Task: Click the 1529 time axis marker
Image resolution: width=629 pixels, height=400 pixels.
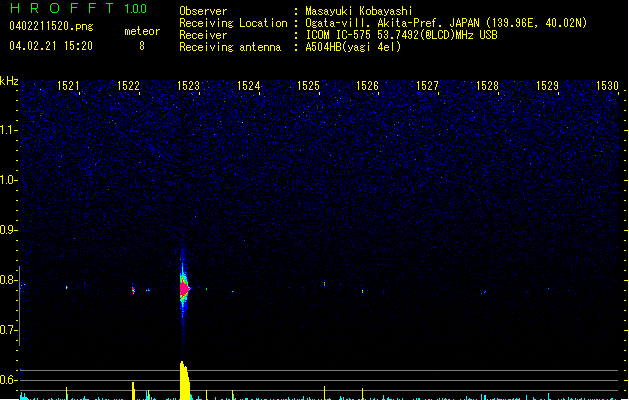Action: (547, 86)
